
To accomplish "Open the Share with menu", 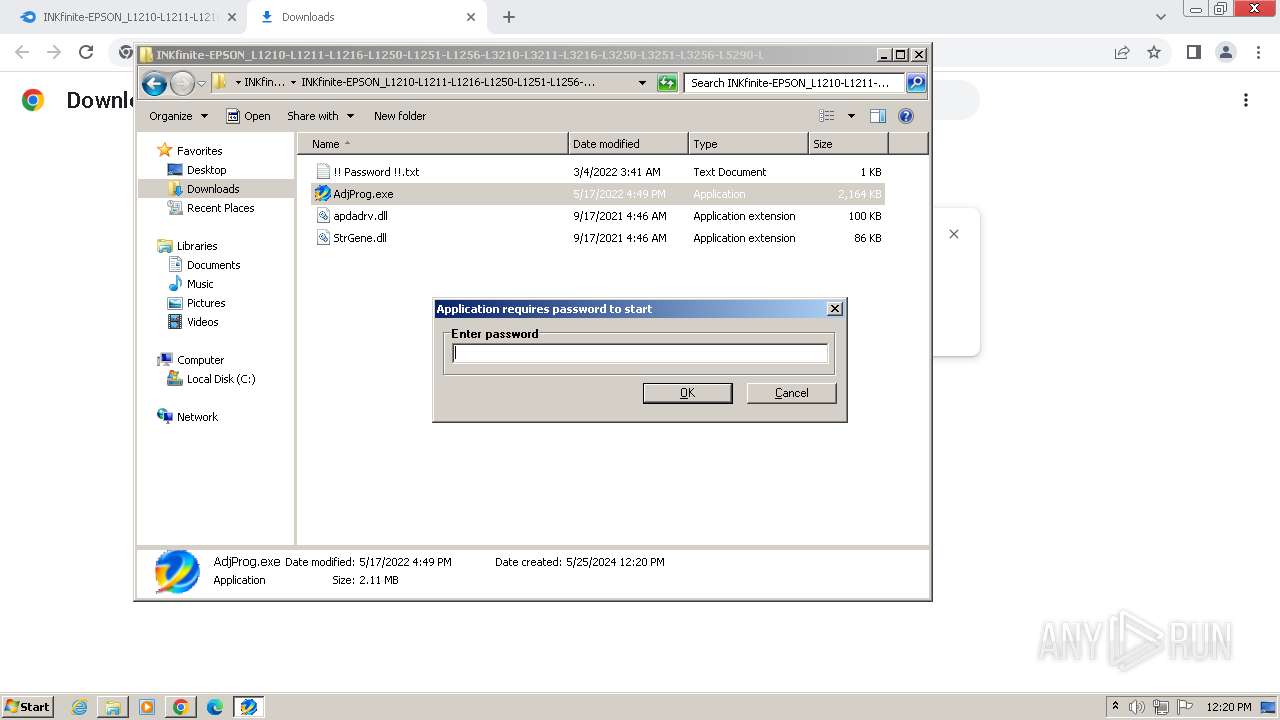I will click(320, 116).
